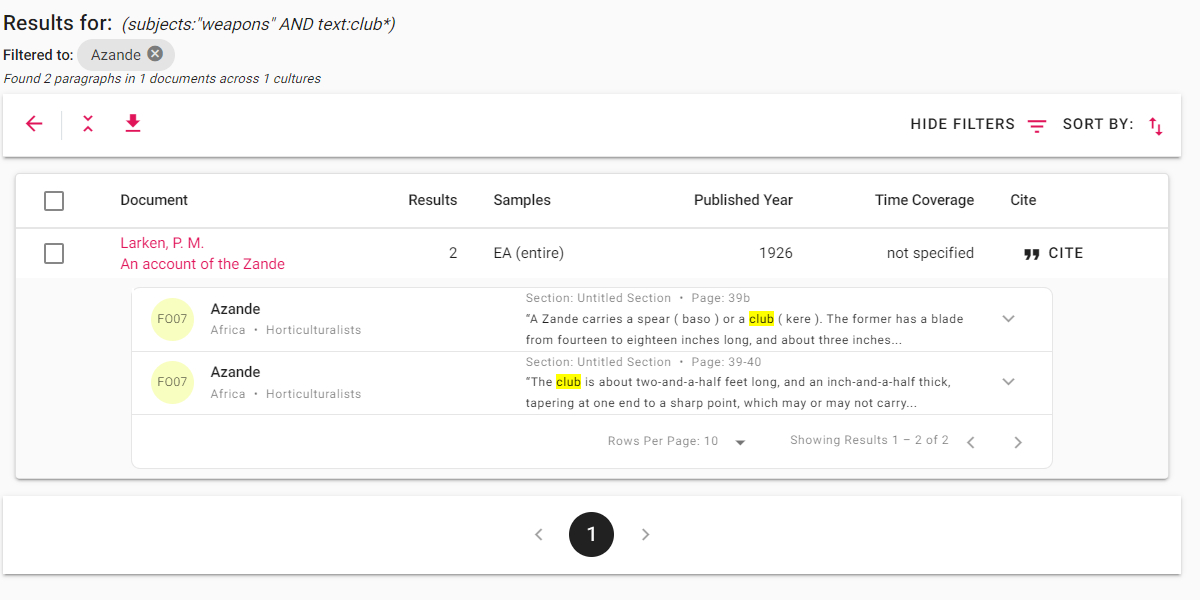Click the Hide Filters icon
1200x600 pixels.
coord(1037,125)
